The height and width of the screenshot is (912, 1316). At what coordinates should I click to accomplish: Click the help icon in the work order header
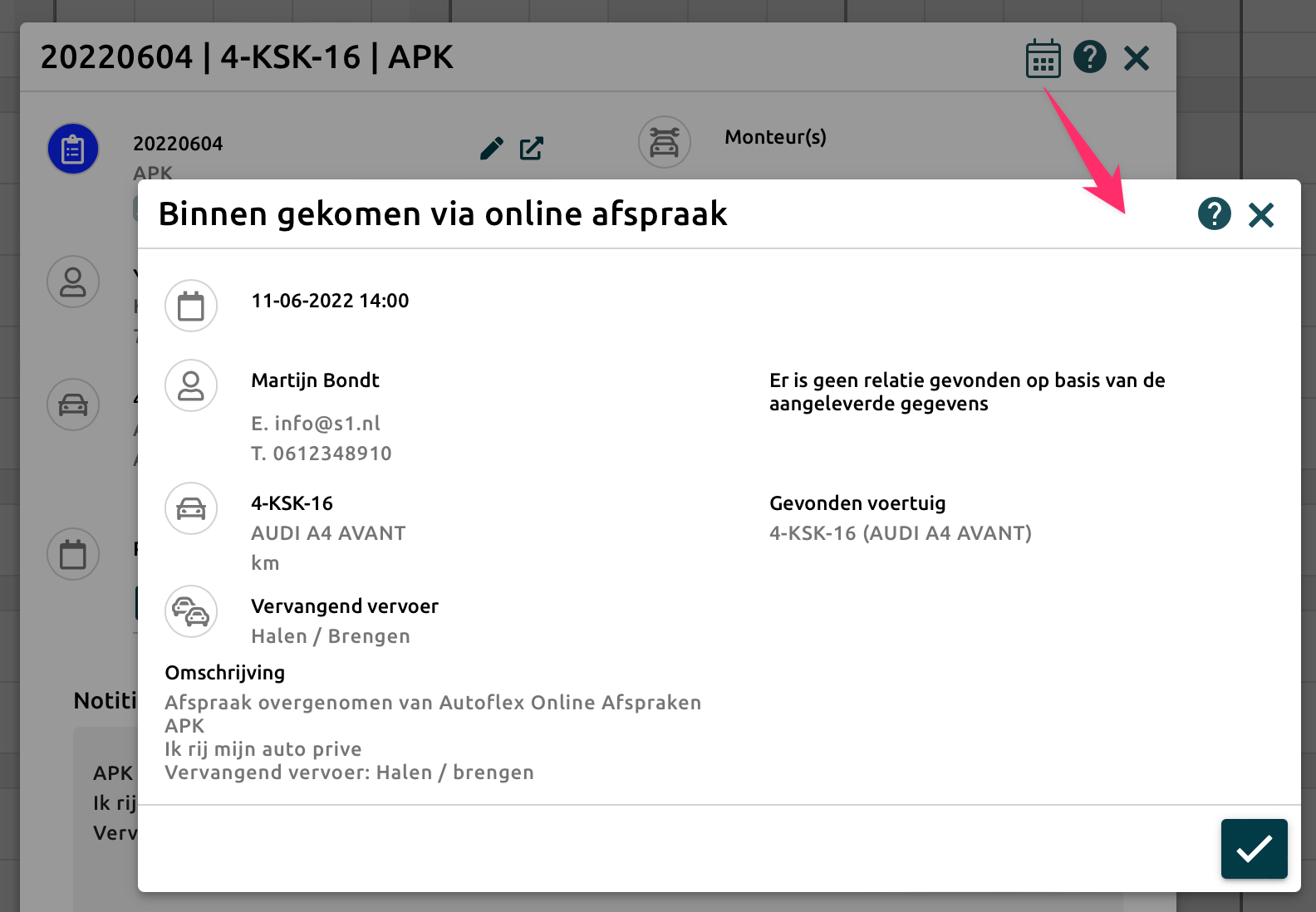[x=1089, y=57]
